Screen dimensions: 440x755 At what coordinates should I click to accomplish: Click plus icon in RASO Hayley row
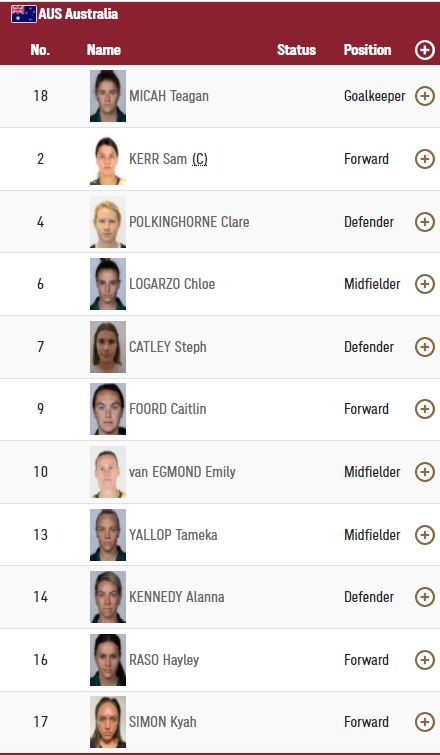pyautogui.click(x=425, y=660)
